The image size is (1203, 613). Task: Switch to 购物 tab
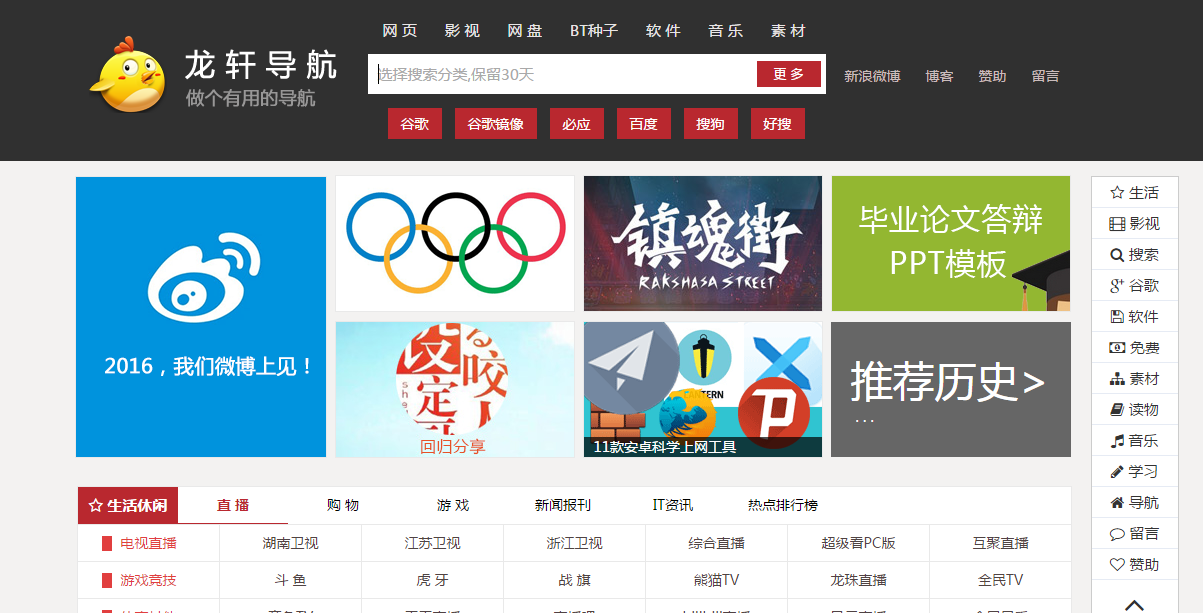343,505
